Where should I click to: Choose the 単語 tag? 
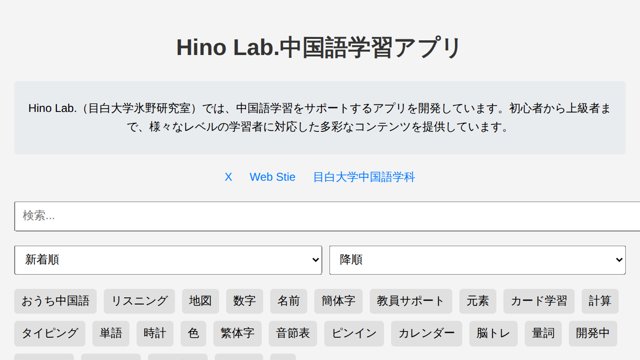(x=111, y=333)
